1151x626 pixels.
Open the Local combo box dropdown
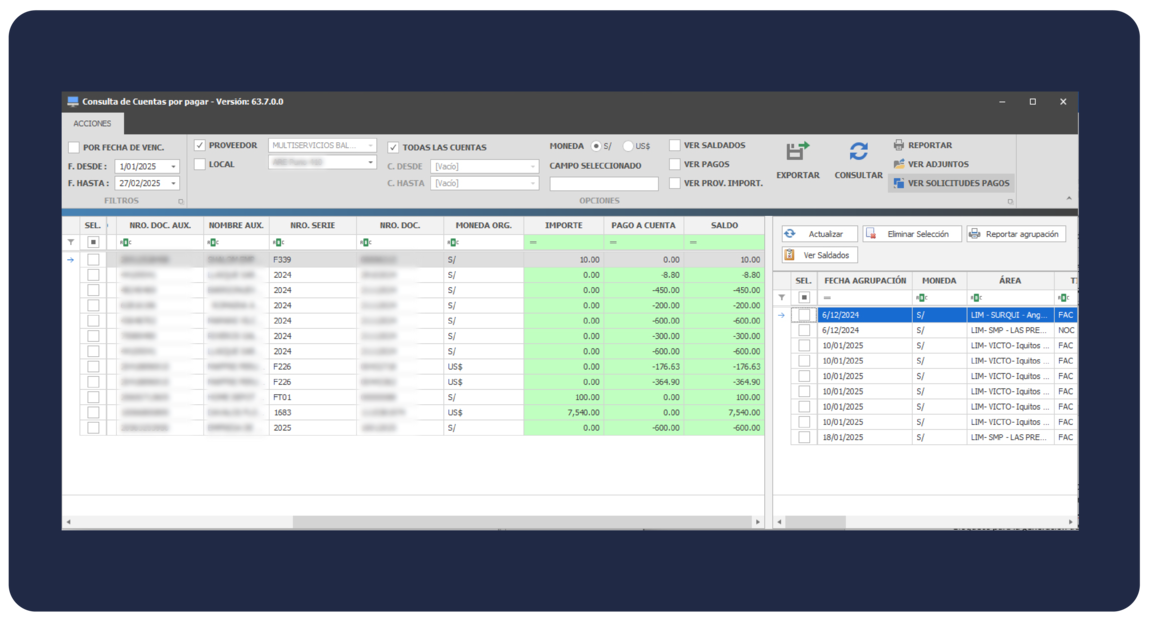coord(371,163)
